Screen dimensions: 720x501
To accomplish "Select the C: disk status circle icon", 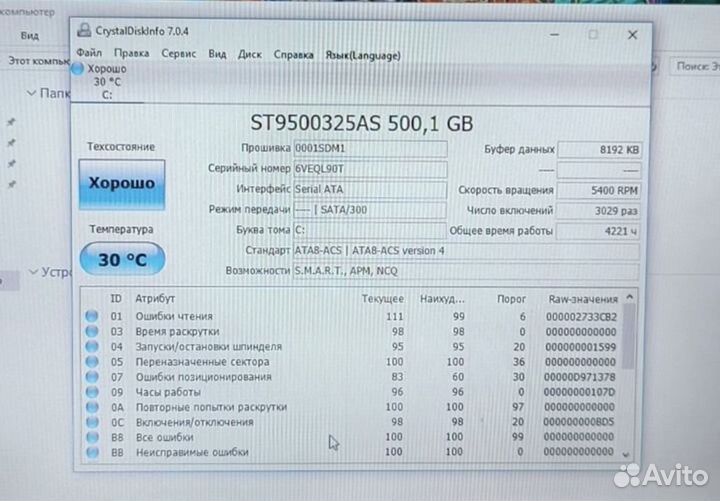I will point(78,69).
